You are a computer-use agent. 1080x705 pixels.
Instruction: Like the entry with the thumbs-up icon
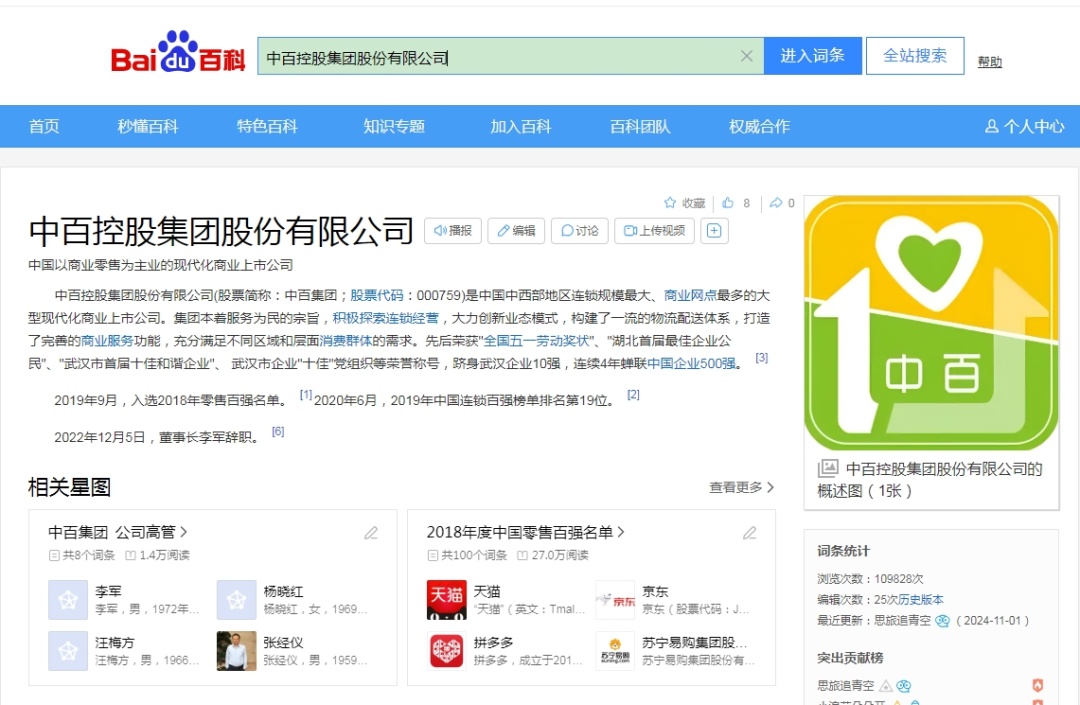(728, 202)
